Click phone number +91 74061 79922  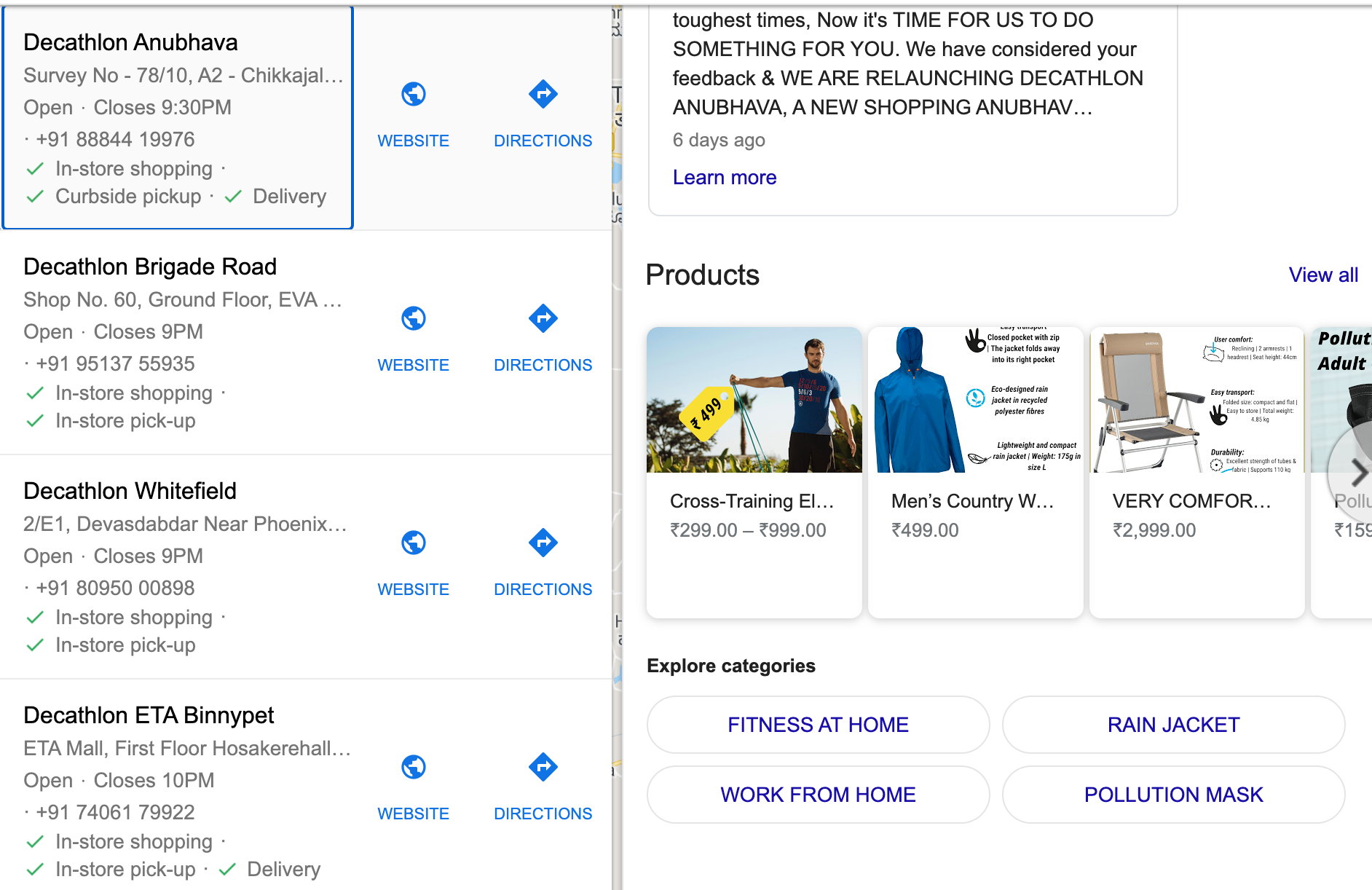(x=115, y=812)
